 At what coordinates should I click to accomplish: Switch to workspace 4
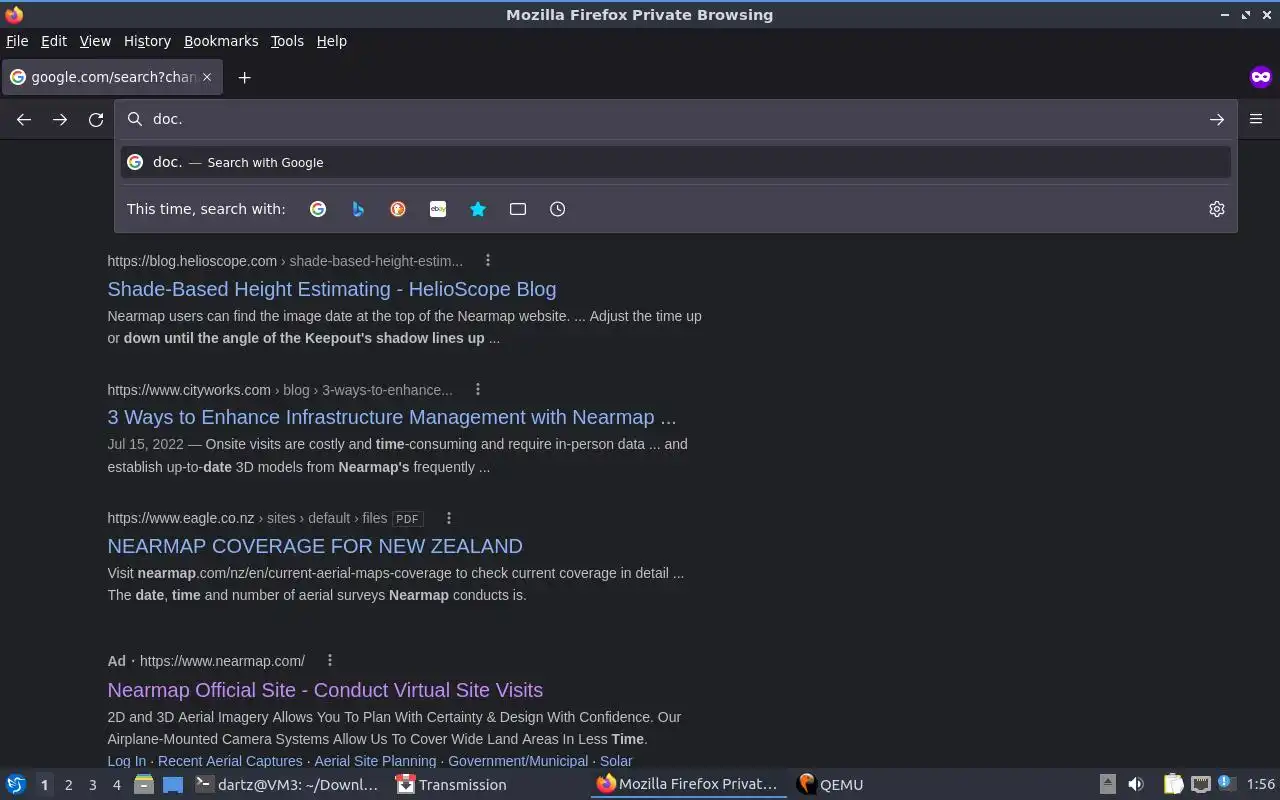click(116, 785)
